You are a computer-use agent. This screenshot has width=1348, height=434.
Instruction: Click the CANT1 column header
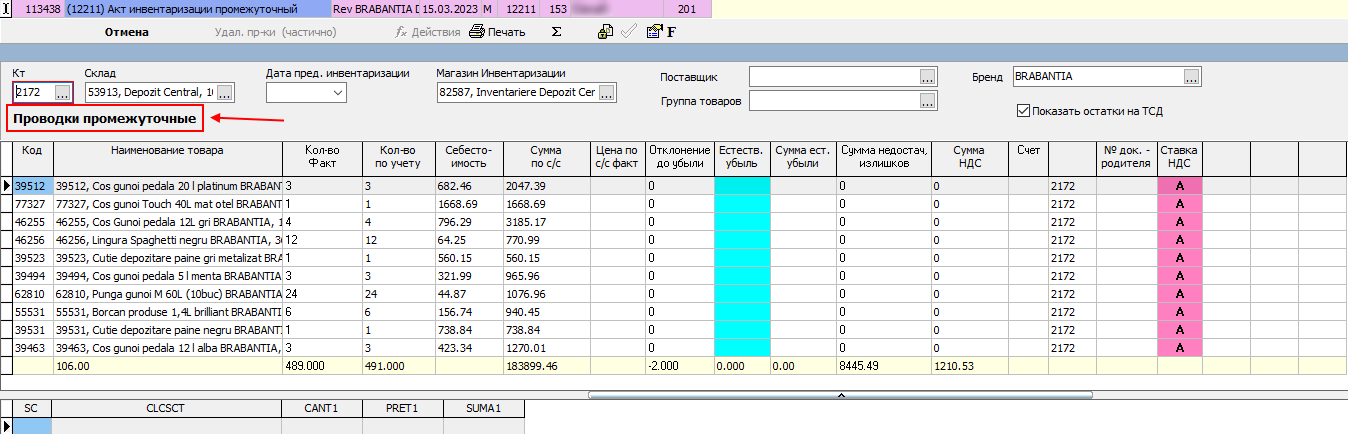pos(321,408)
